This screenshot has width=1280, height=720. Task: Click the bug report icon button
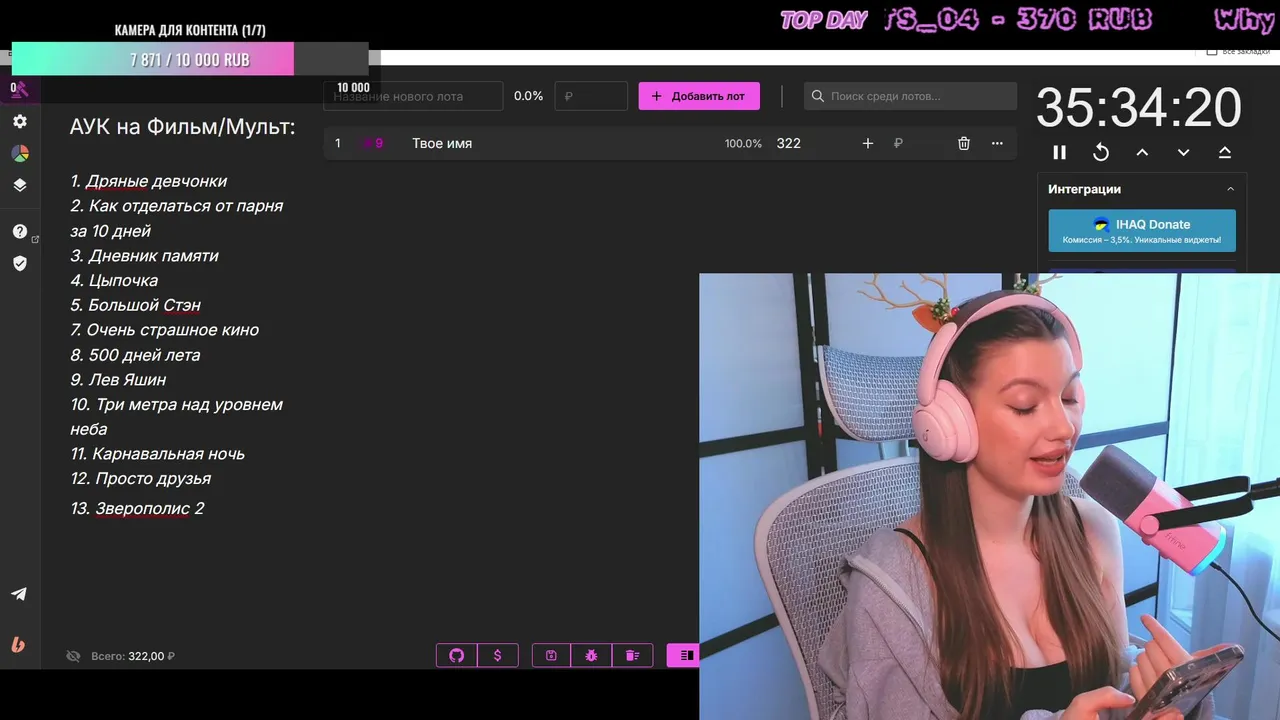point(591,655)
